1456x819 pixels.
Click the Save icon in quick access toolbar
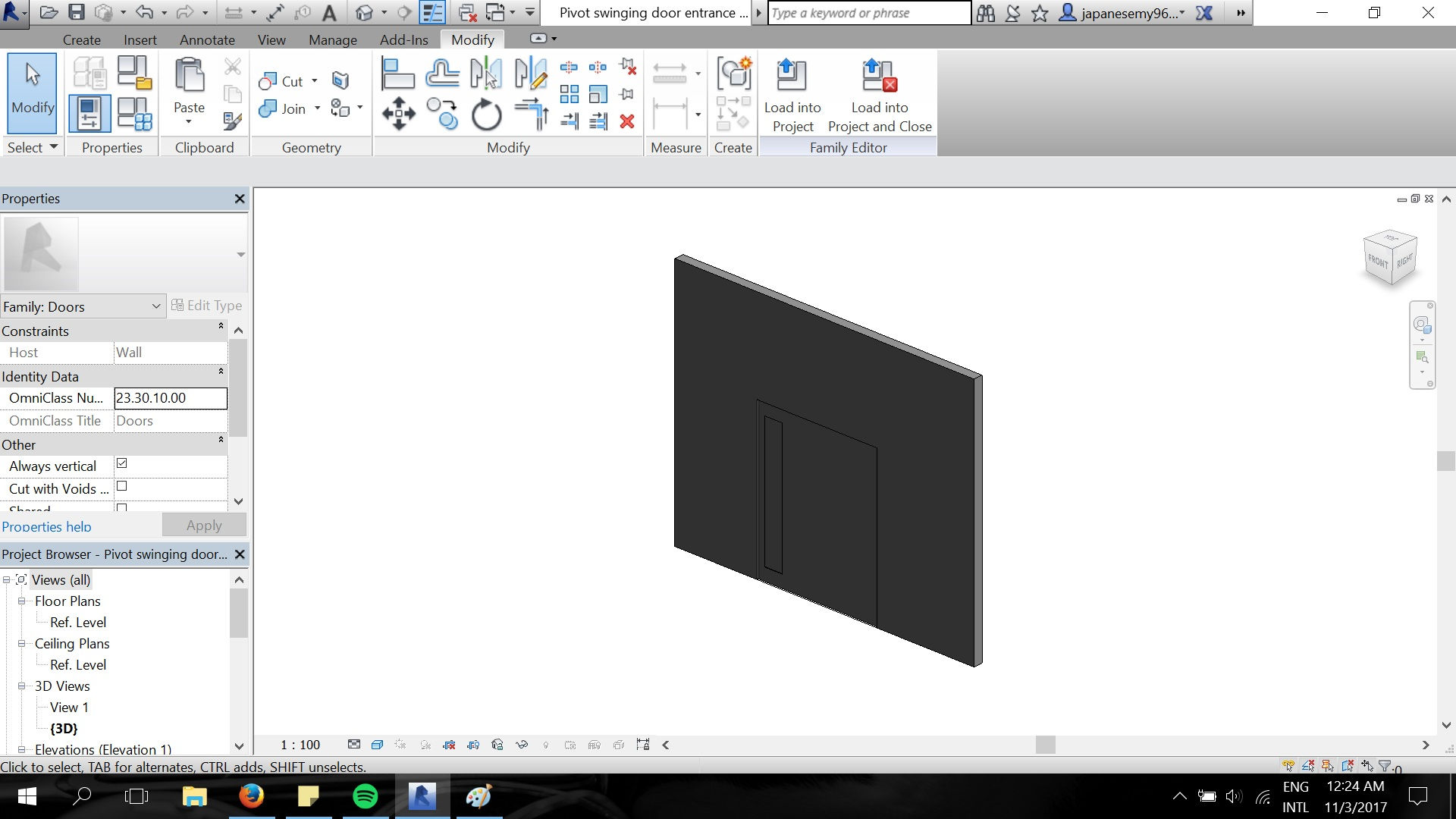click(77, 12)
